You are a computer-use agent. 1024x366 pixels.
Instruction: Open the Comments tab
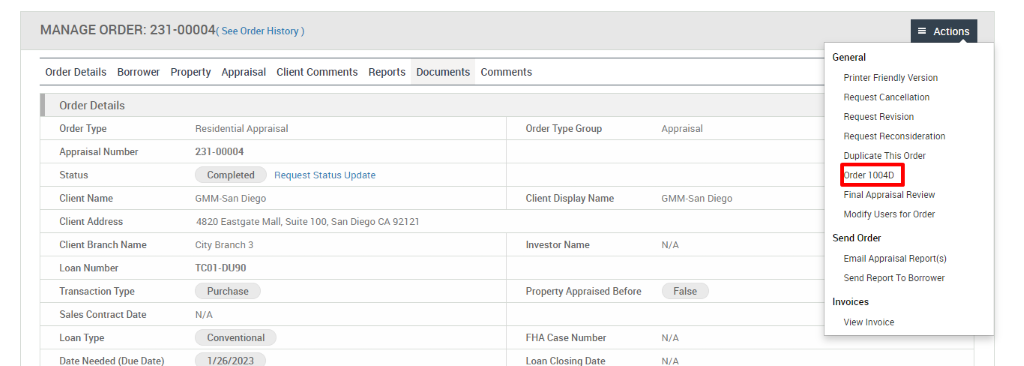point(506,72)
